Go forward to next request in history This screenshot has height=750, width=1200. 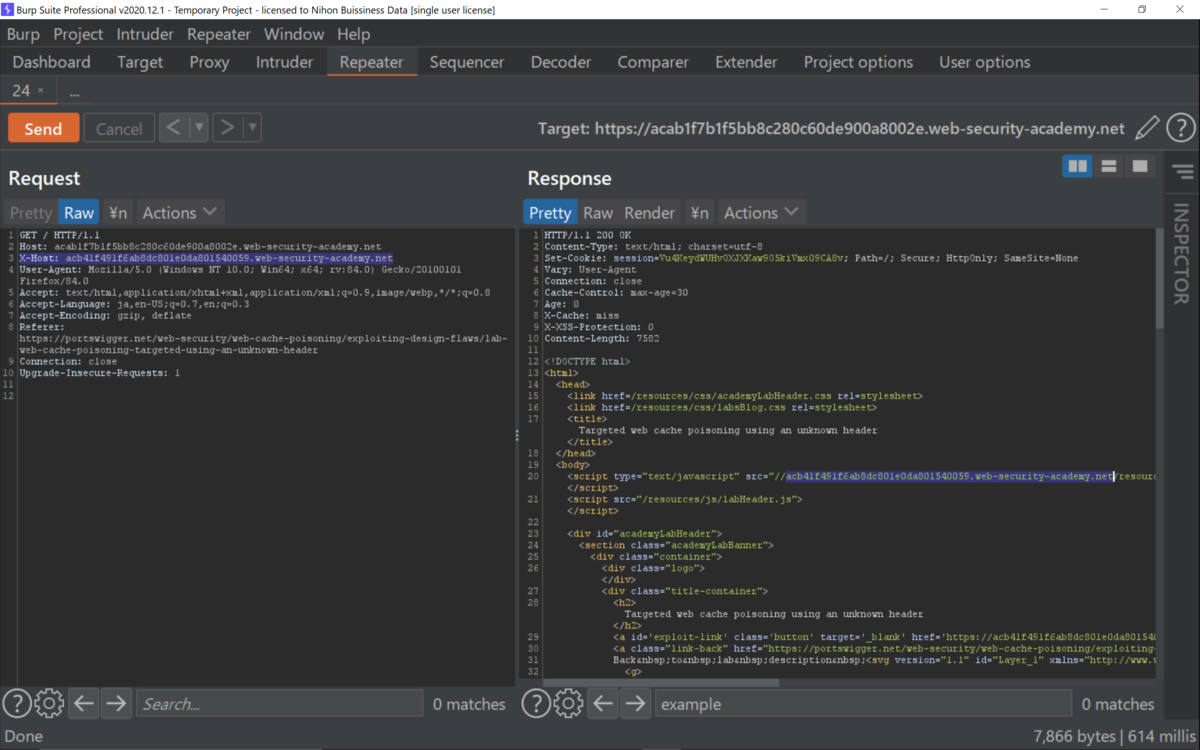pos(226,128)
